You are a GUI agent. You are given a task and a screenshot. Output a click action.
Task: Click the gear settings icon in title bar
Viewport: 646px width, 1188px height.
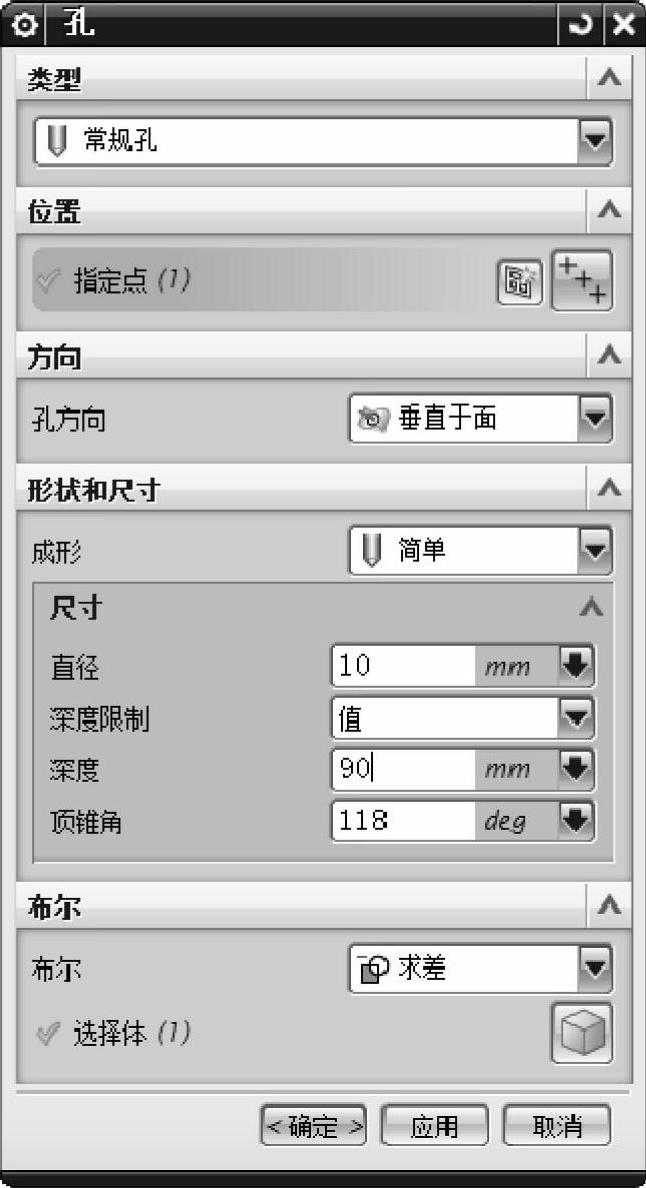pos(23,23)
